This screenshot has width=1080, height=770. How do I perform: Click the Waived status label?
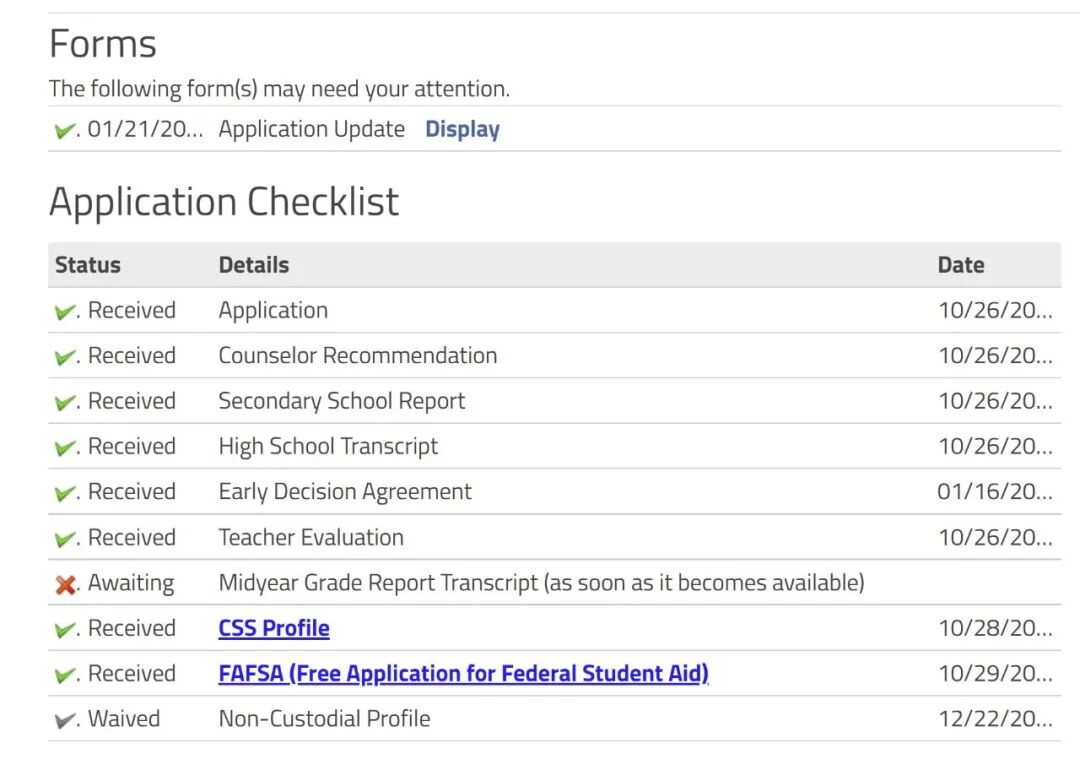pos(124,718)
